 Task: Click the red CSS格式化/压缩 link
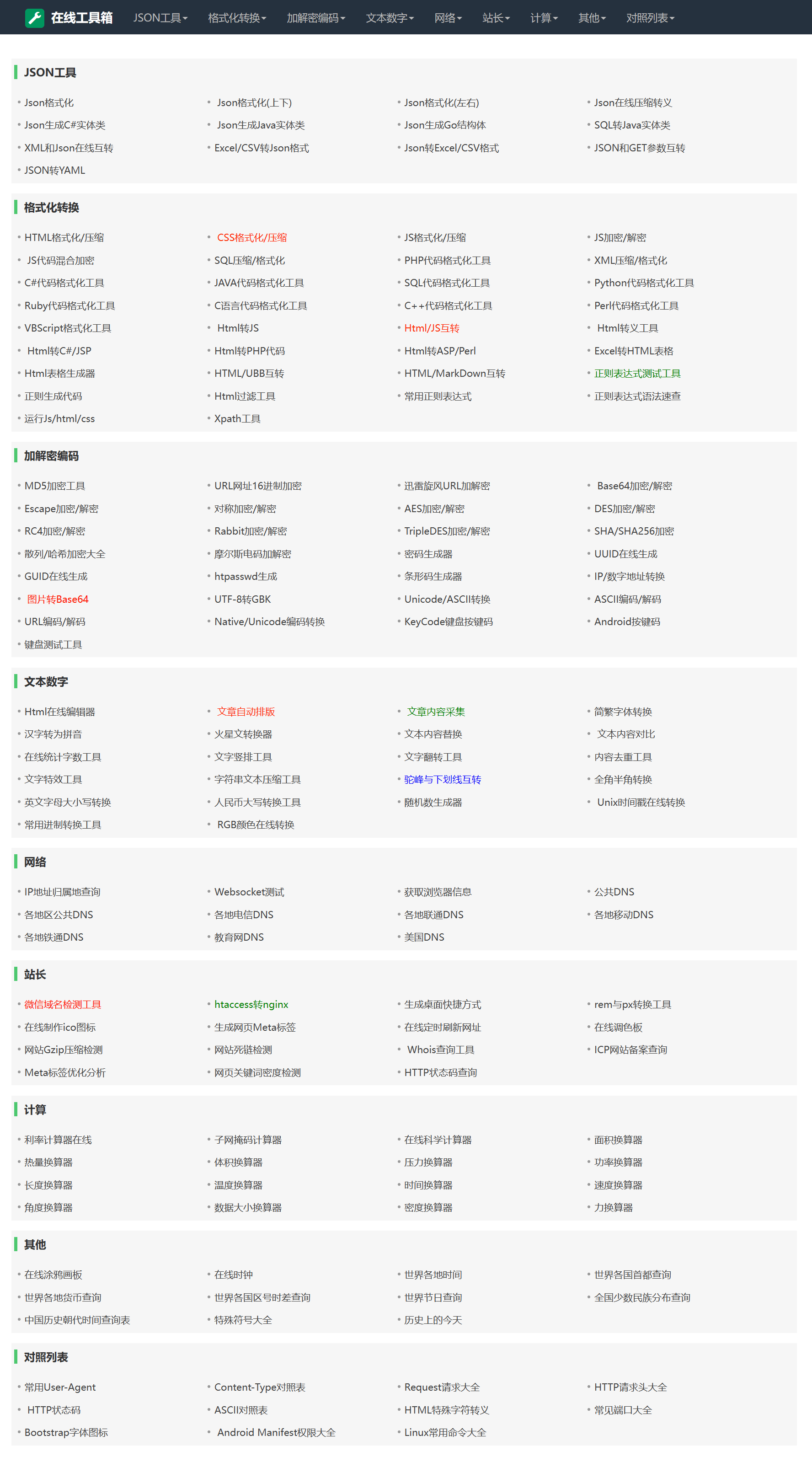pyautogui.click(x=251, y=238)
